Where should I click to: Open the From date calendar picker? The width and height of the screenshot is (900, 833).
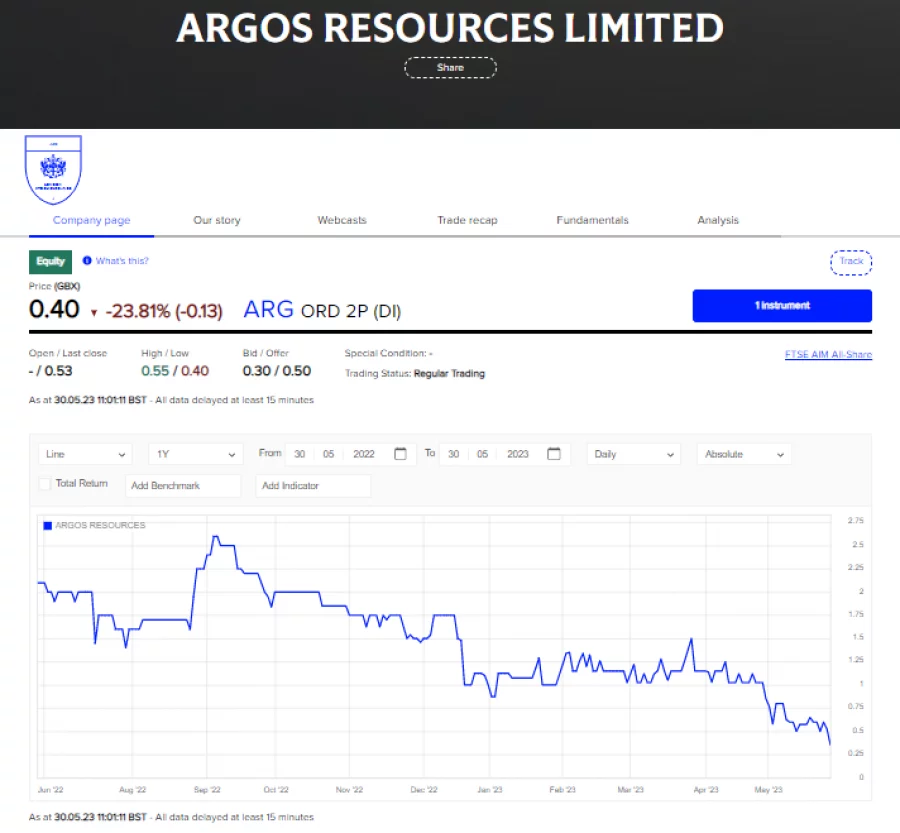[x=400, y=453]
